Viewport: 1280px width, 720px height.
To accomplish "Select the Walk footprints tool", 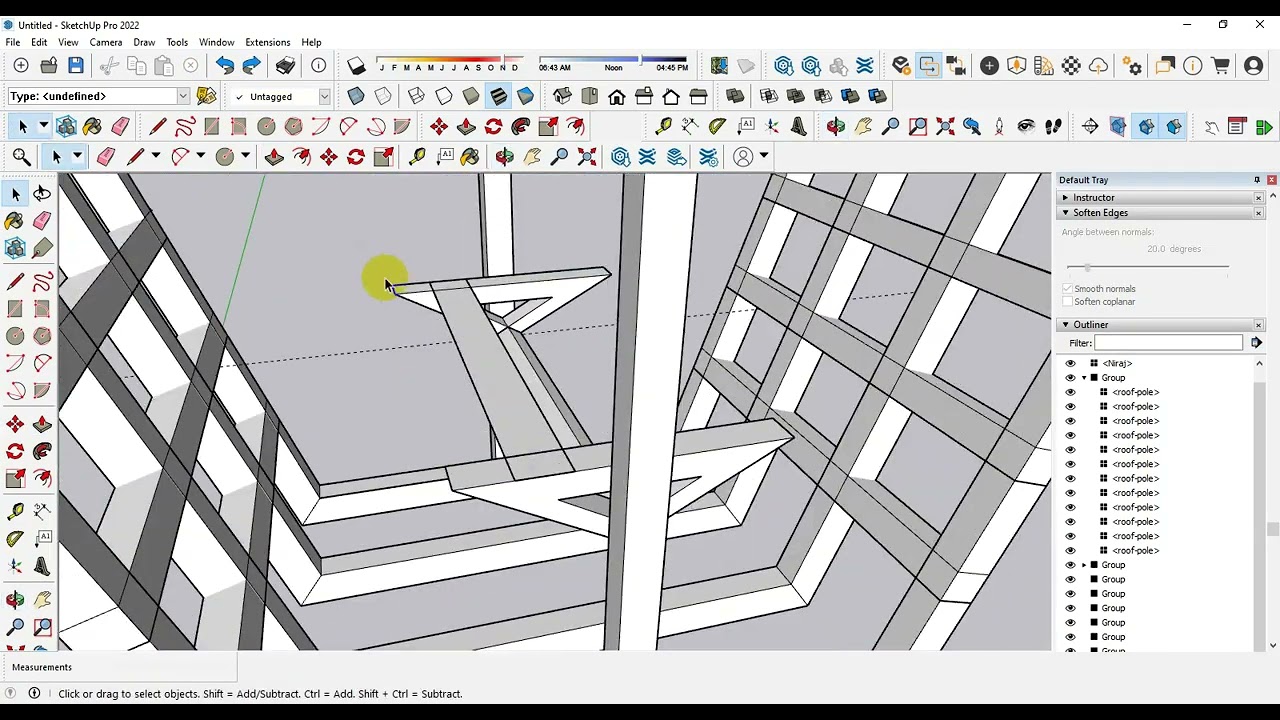I will [1053, 127].
